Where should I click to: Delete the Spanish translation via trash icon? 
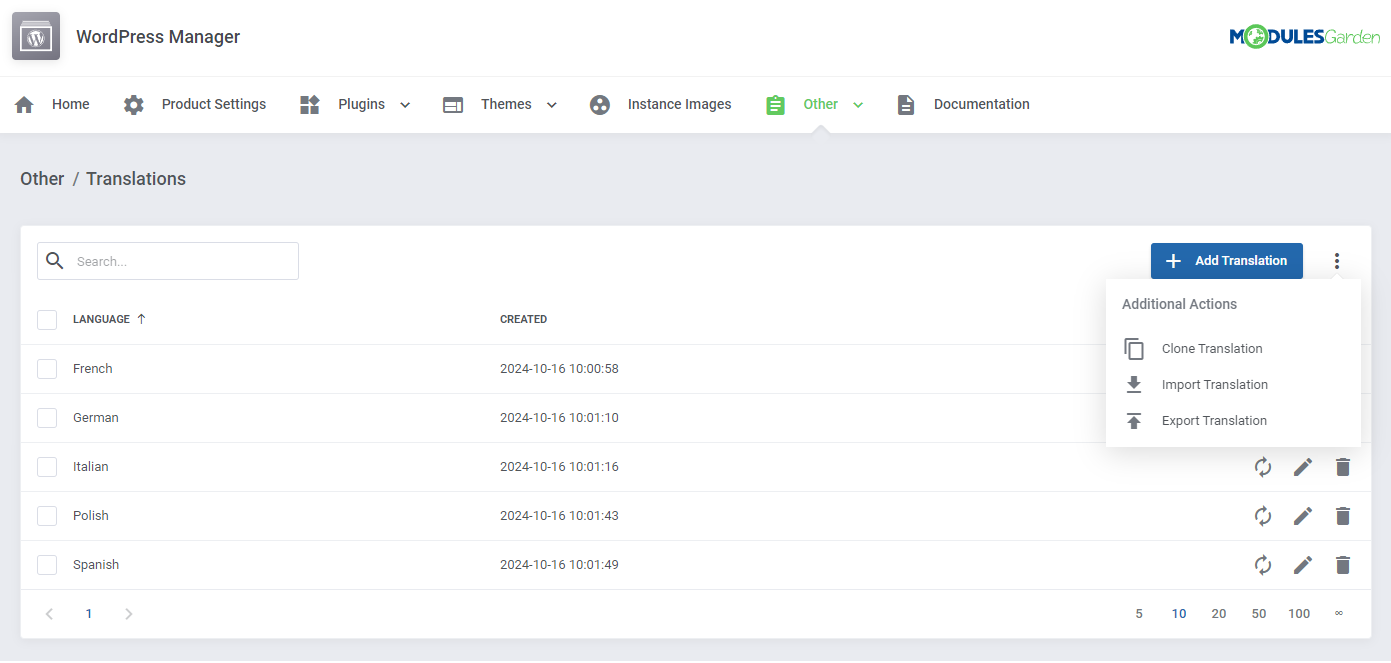(x=1342, y=564)
